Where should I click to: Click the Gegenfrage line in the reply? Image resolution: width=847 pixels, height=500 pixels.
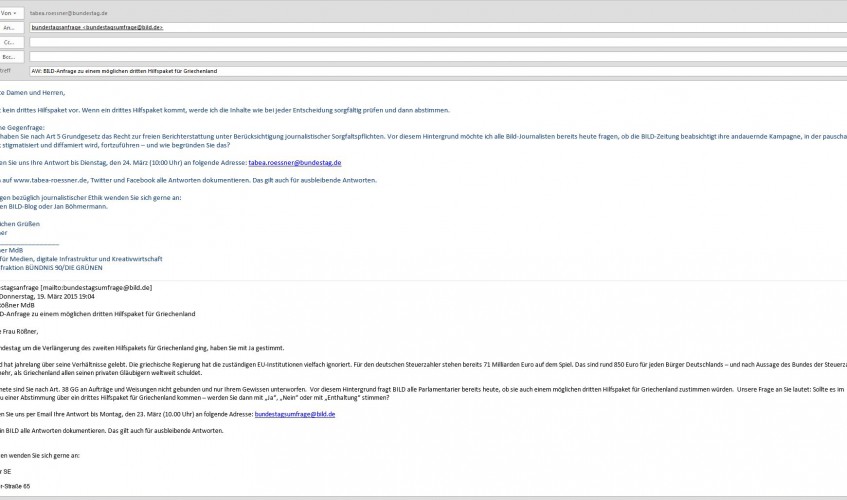pyautogui.click(x=22, y=128)
